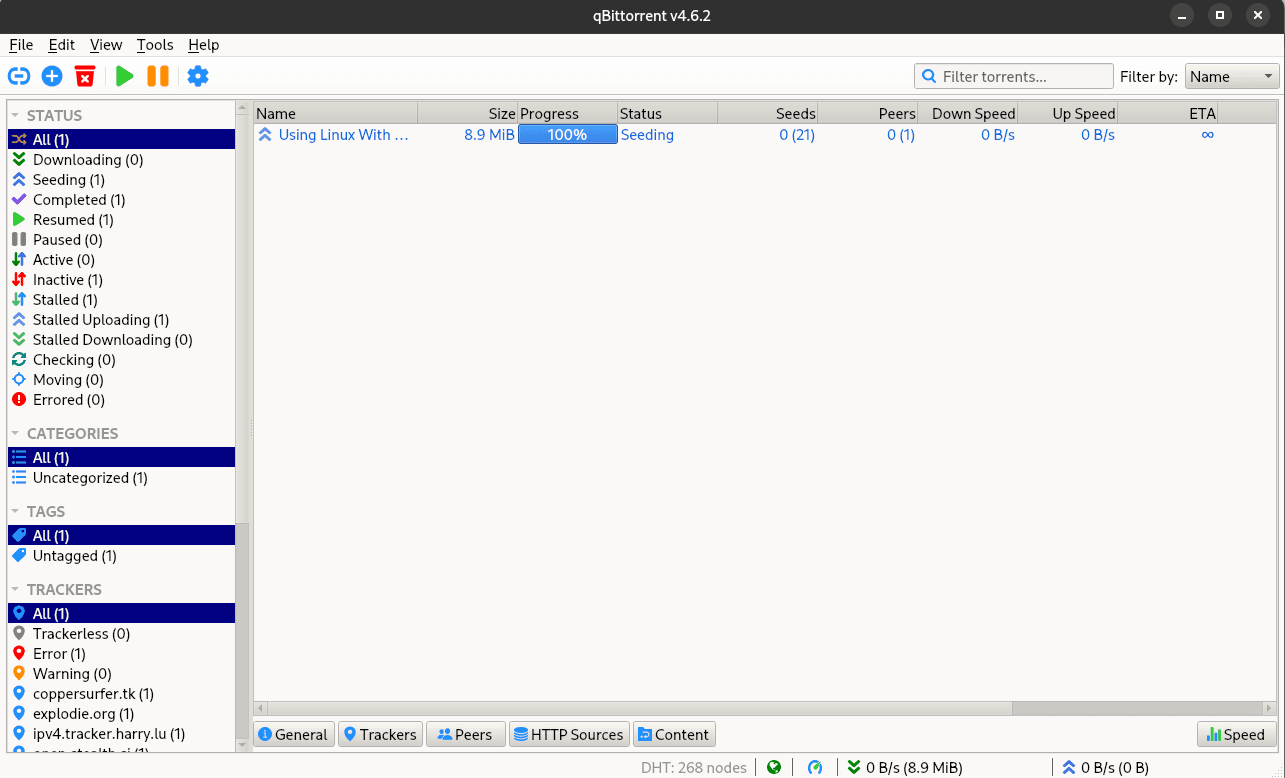
Task: Open Options with the blue gear icon
Action: pos(198,76)
